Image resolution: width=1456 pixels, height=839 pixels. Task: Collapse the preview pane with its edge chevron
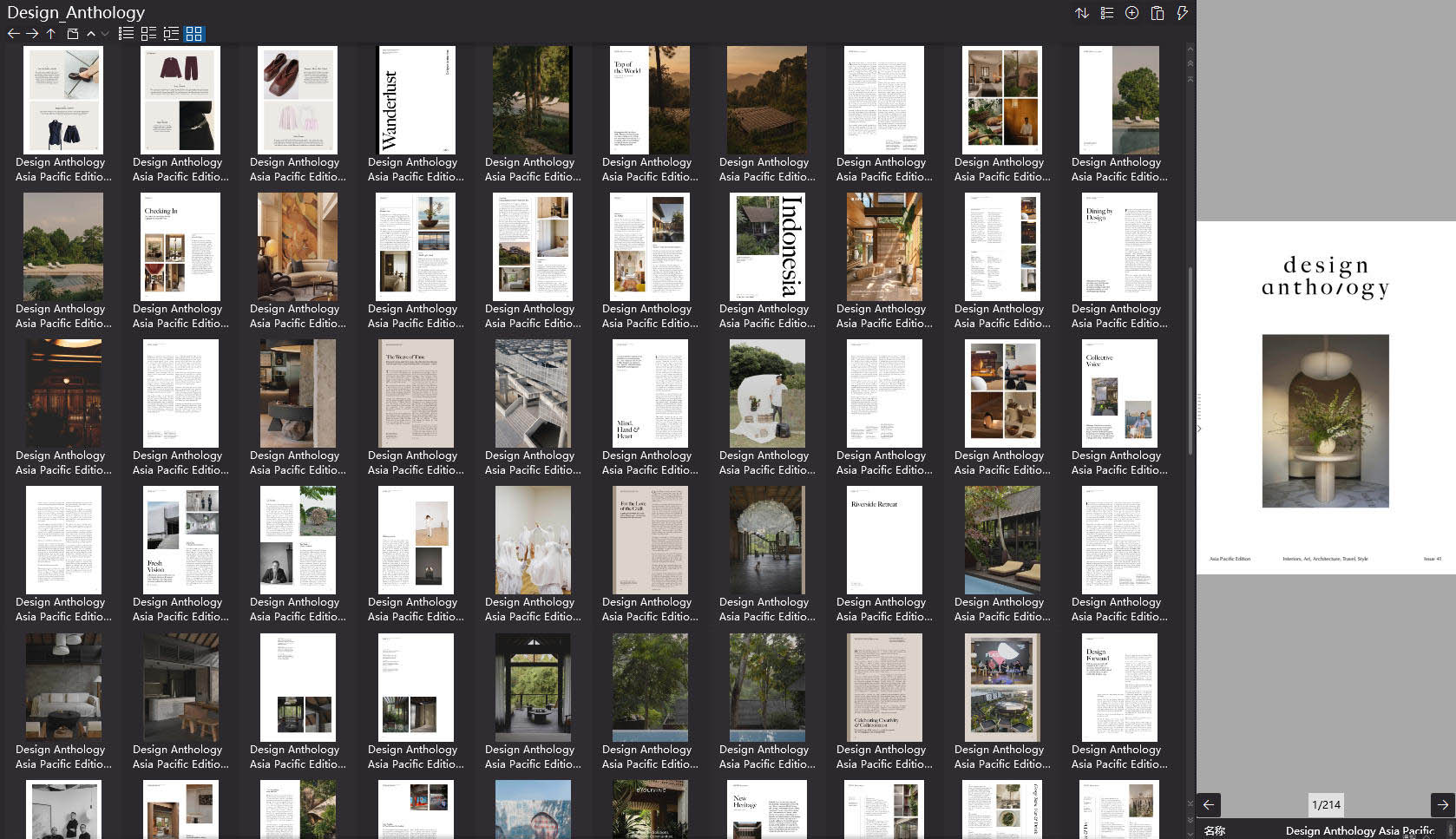(x=1197, y=428)
